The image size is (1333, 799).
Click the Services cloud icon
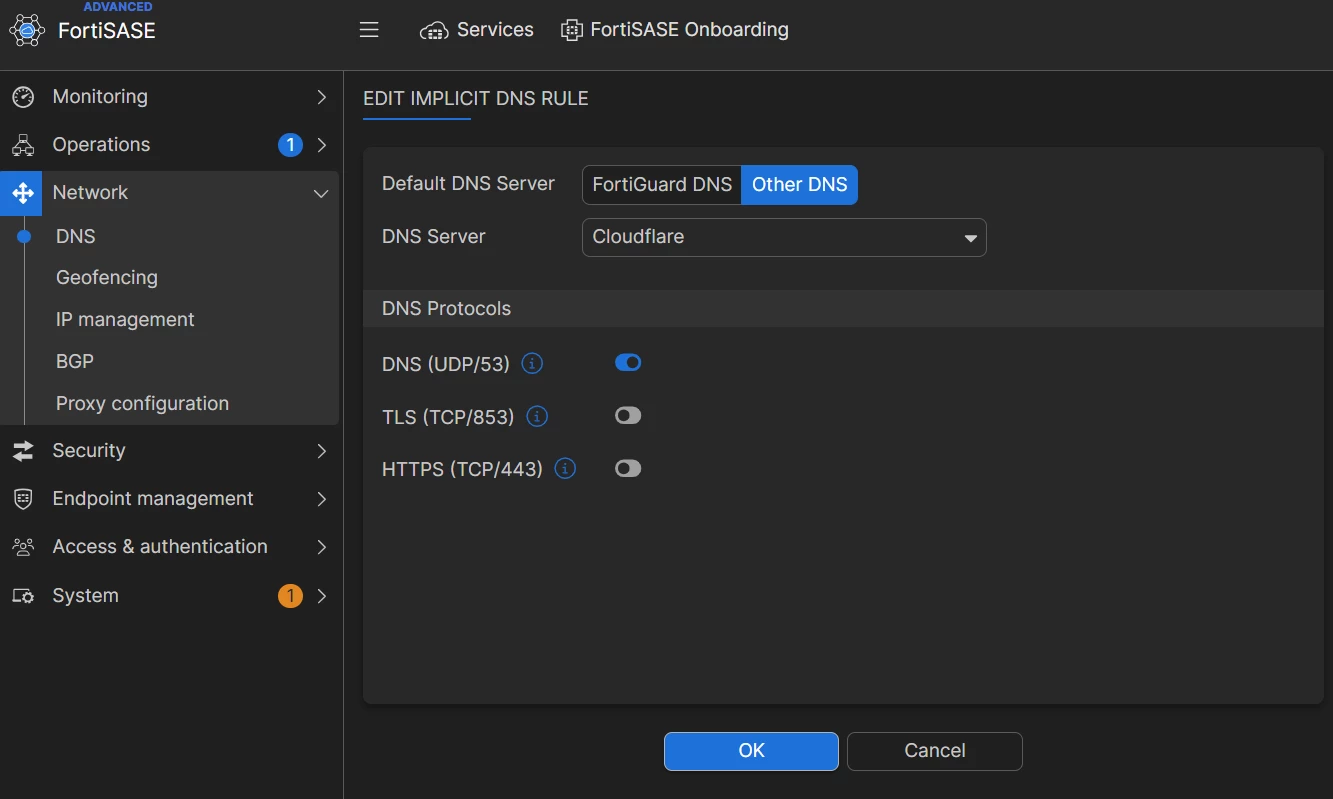point(434,31)
